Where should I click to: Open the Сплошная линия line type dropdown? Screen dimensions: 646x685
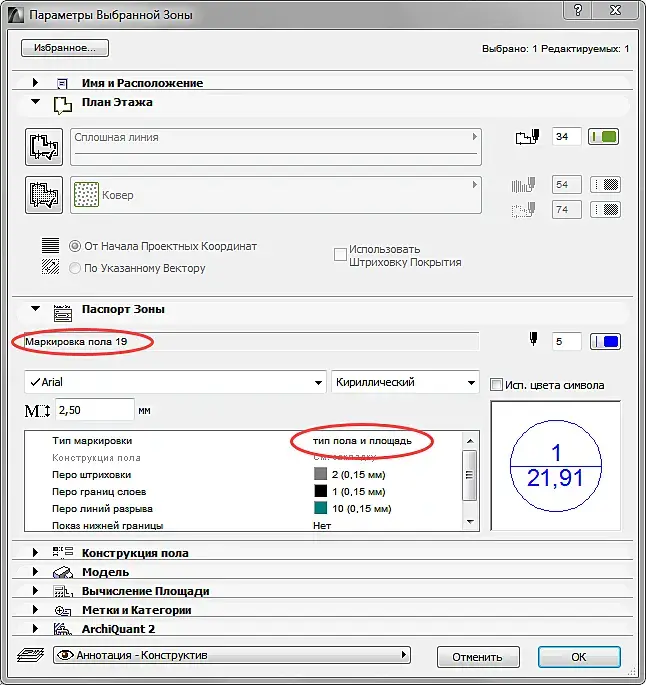[276, 147]
